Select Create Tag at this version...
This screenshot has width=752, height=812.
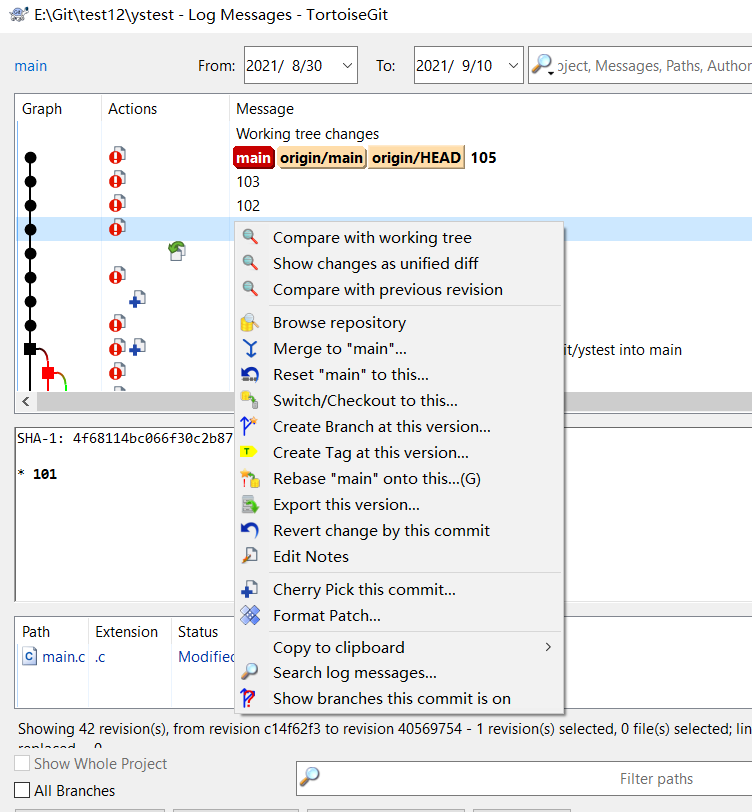399,452
